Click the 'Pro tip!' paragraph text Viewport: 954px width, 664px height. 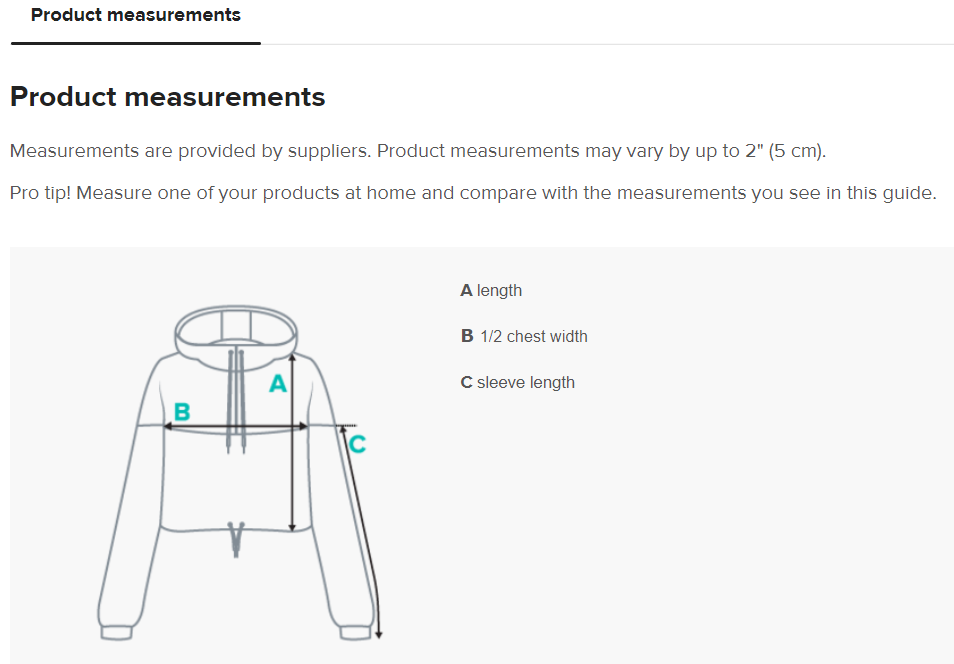(472, 193)
